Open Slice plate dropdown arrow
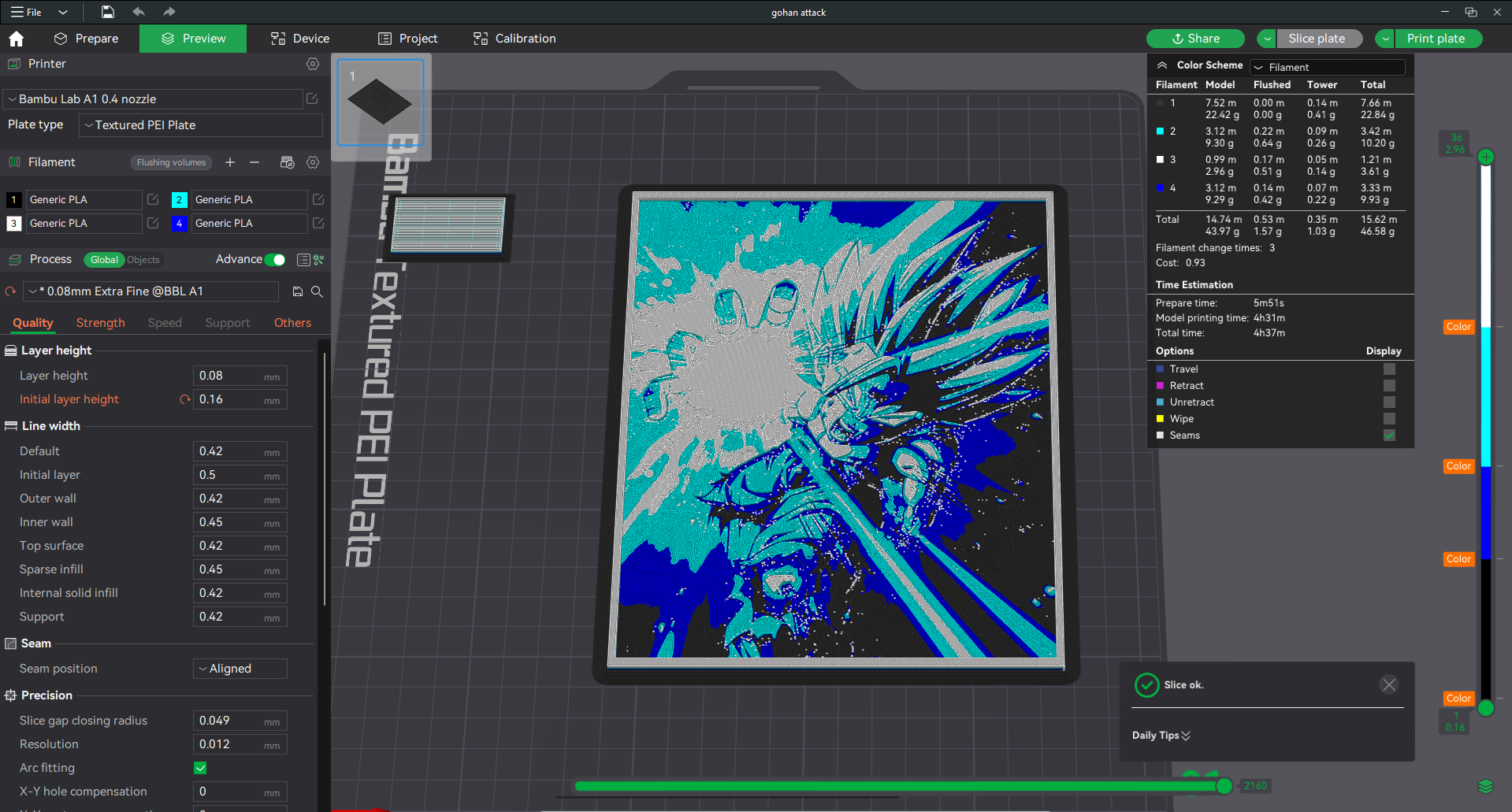 pos(1267,39)
